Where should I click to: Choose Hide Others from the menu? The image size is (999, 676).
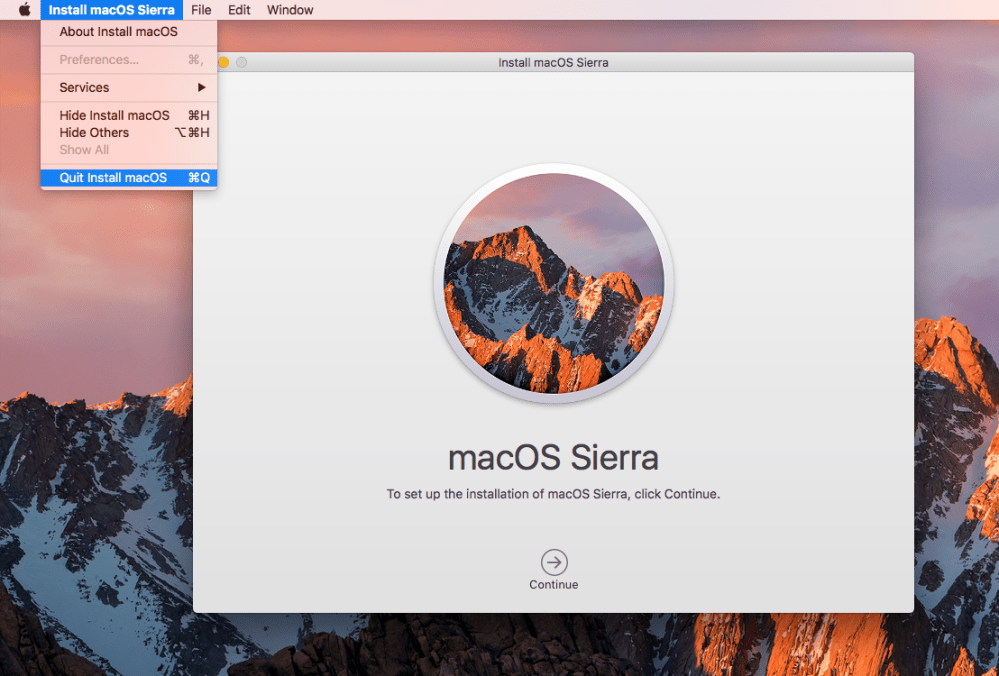point(94,132)
